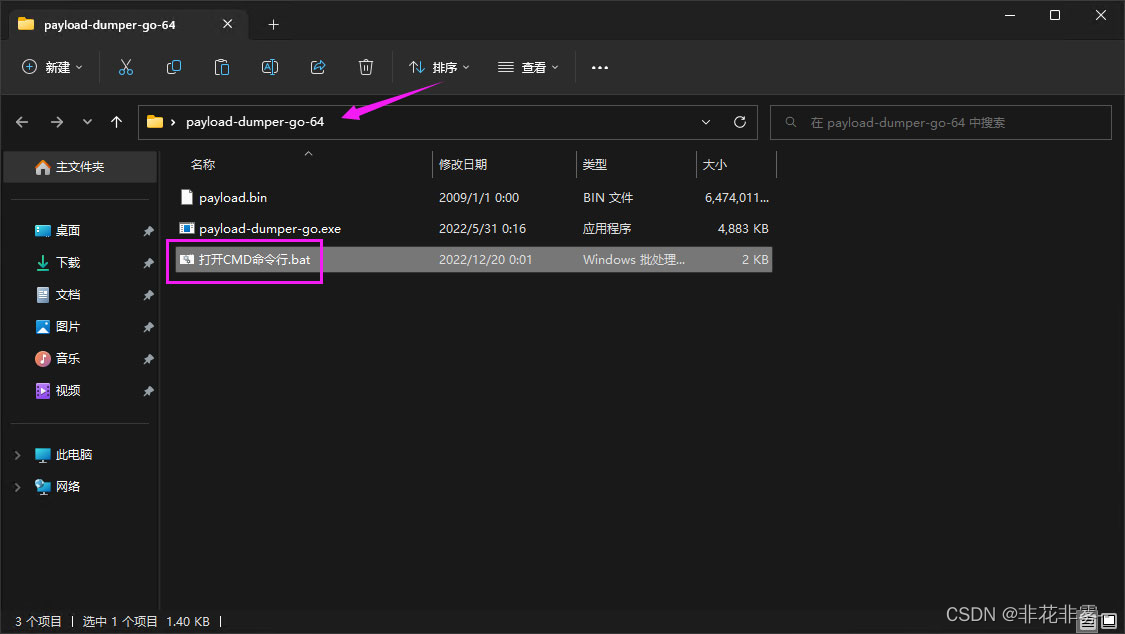The width and height of the screenshot is (1125, 634).
Task: Expand the 此电脑 tree node
Action: [18, 455]
